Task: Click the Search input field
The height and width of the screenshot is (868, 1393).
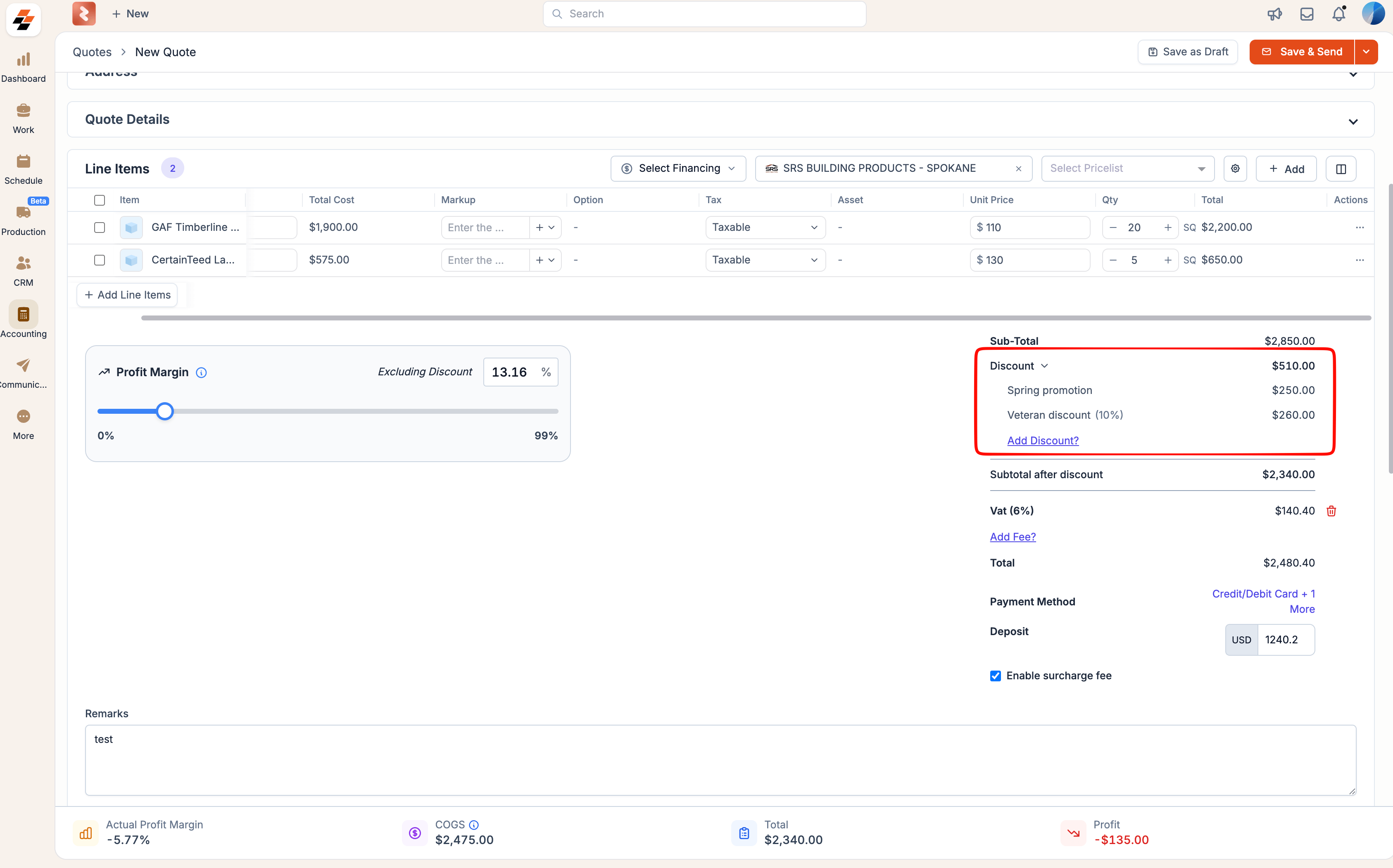Action: (x=704, y=14)
